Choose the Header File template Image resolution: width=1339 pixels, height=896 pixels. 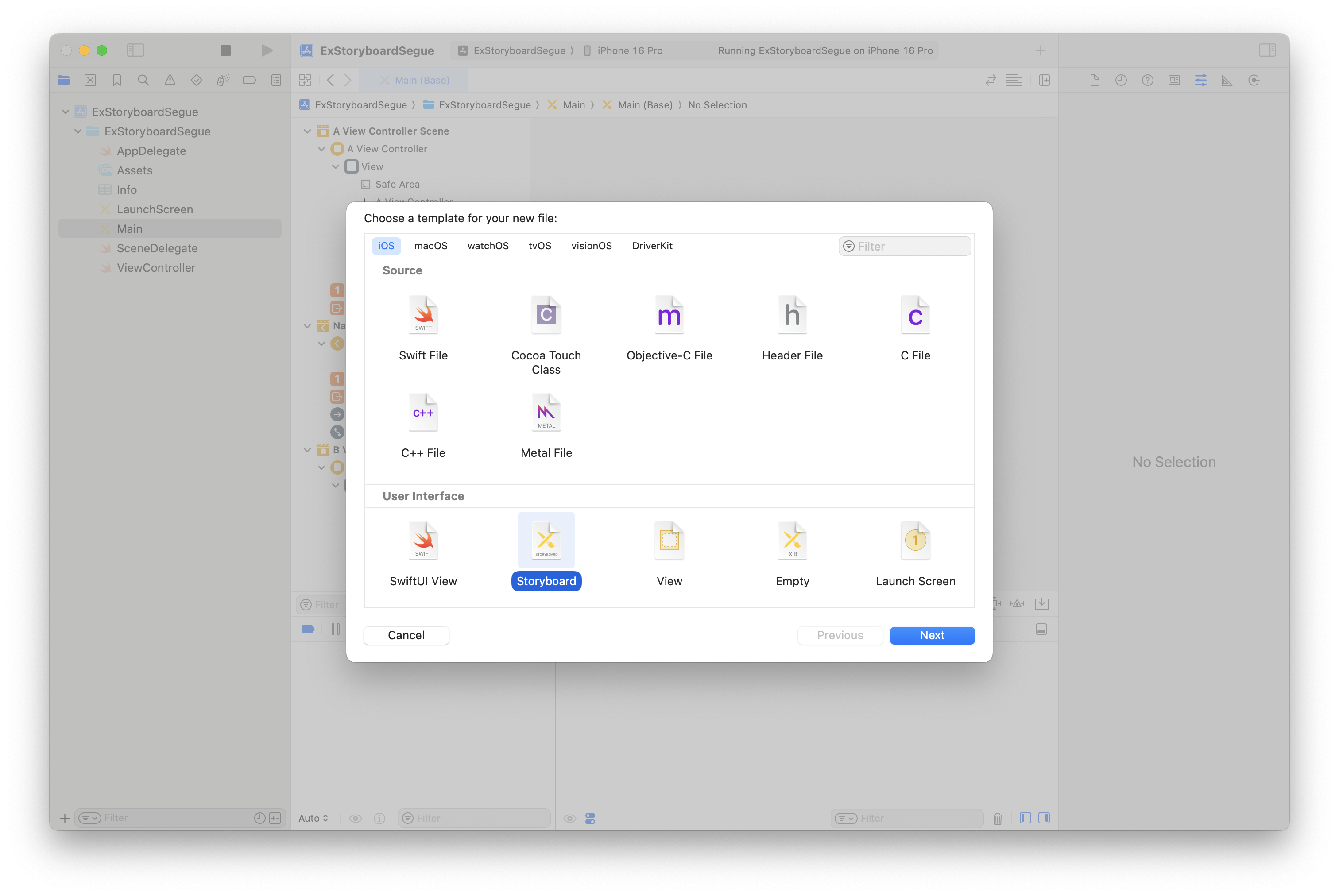click(792, 328)
